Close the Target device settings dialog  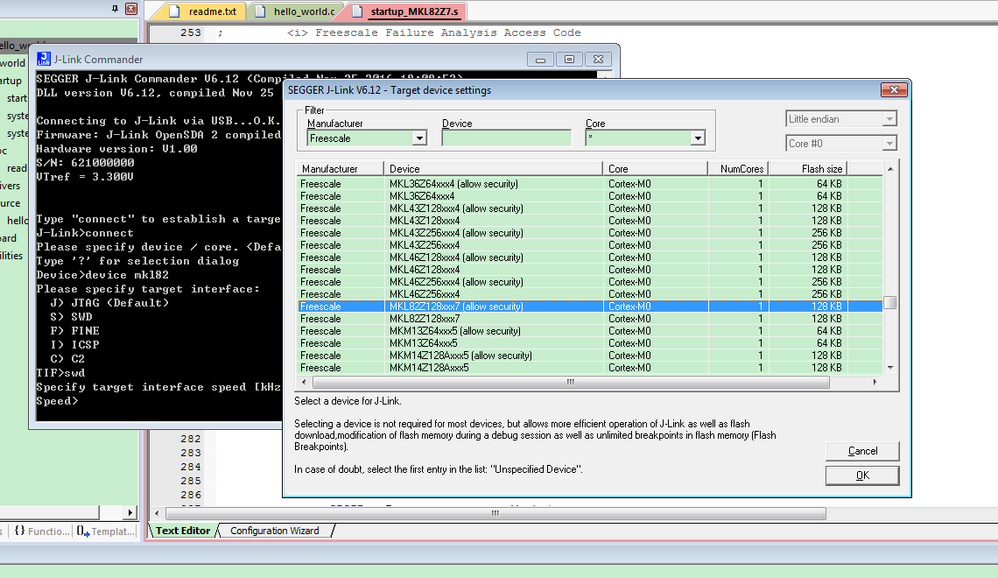(x=894, y=90)
